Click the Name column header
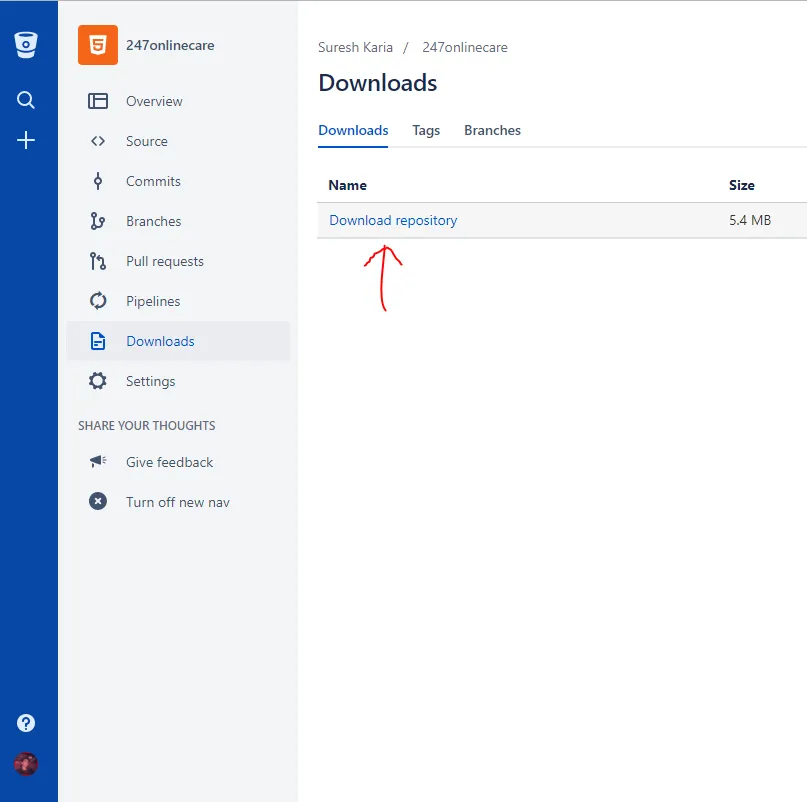Viewport: 807px width, 802px height. click(347, 185)
